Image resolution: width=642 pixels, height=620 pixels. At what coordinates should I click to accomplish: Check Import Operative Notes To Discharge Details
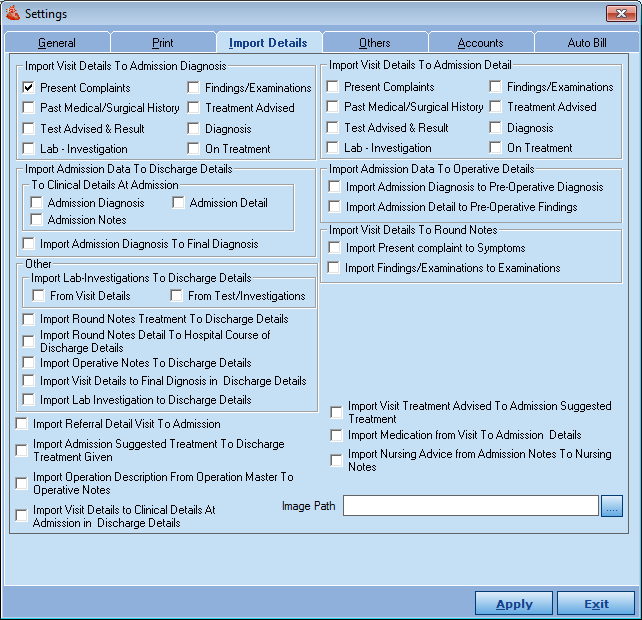tap(29, 363)
